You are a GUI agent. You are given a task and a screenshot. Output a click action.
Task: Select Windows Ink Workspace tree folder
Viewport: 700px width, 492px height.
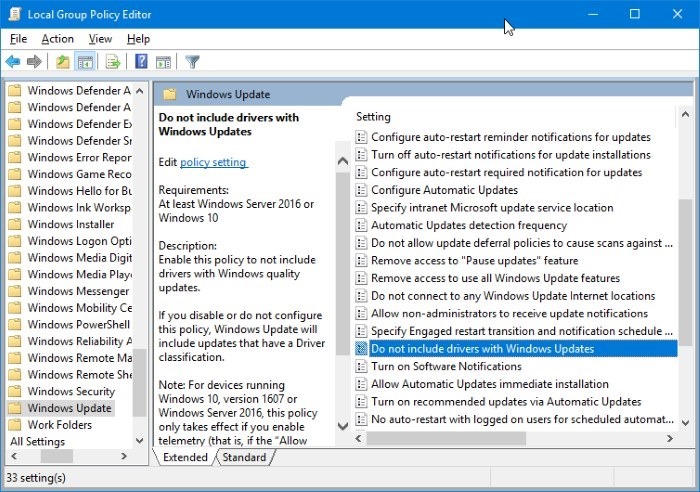79,208
